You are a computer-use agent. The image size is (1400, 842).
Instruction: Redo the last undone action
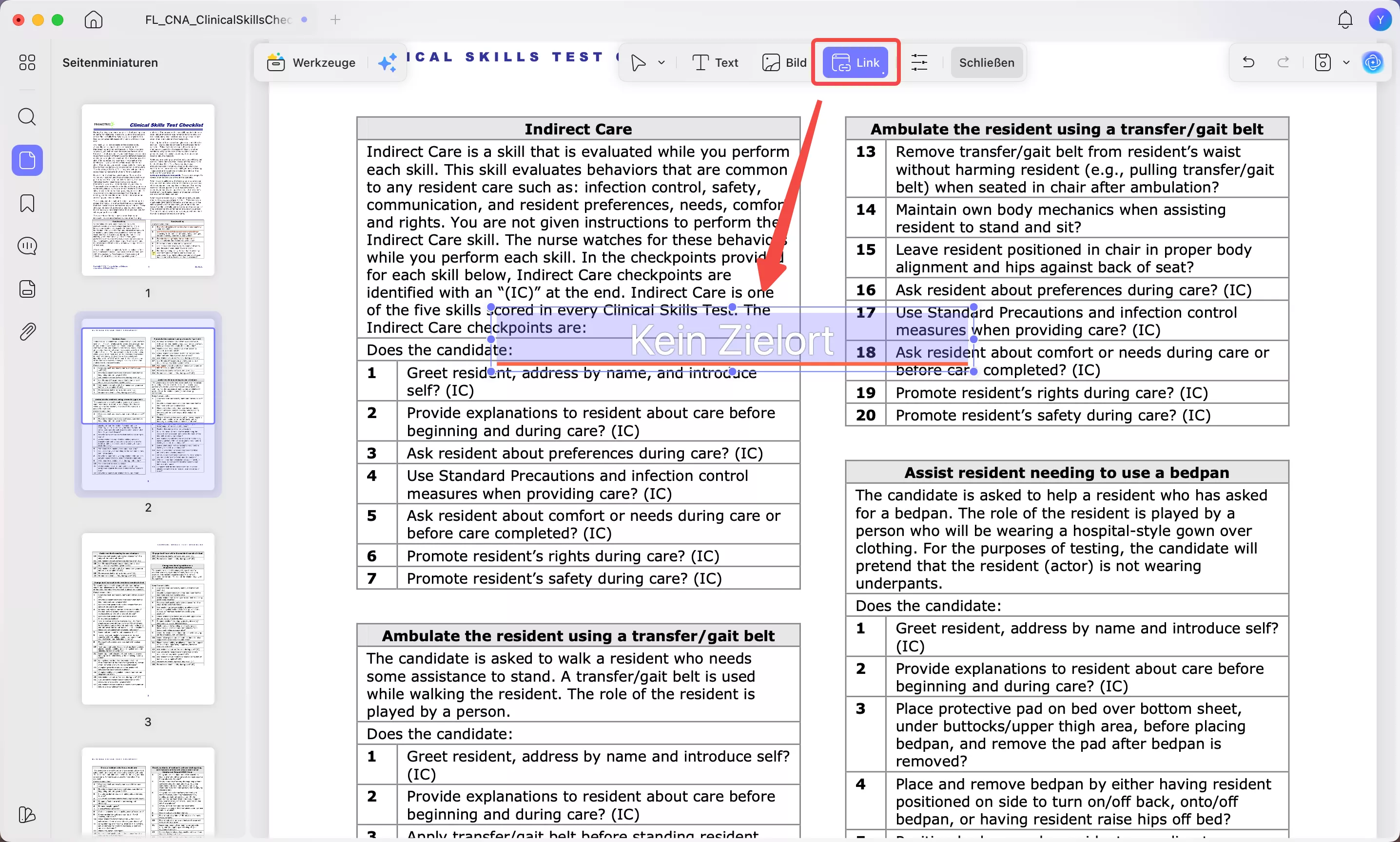pyautogui.click(x=1283, y=62)
